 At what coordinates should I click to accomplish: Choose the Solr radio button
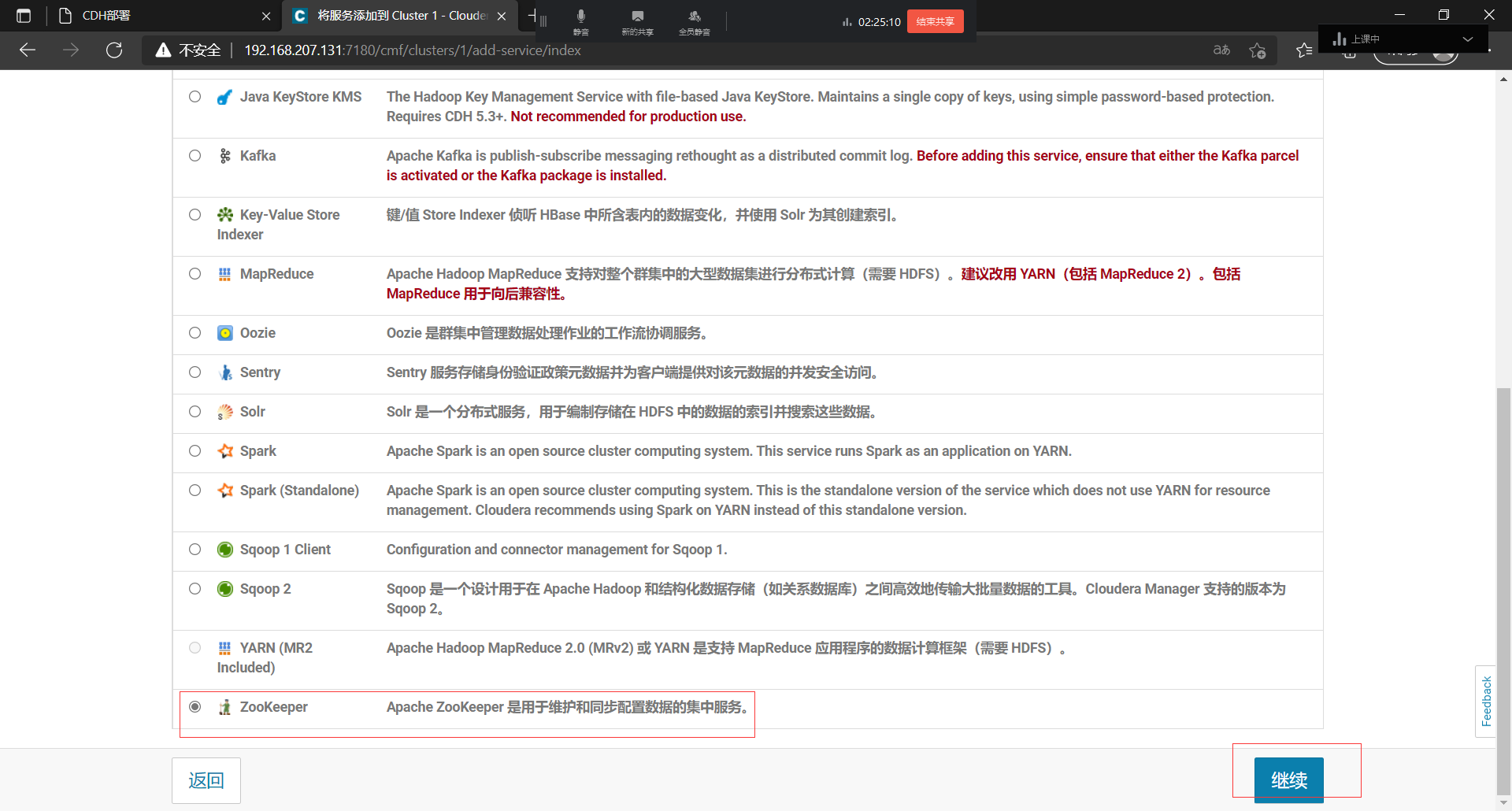pyautogui.click(x=195, y=412)
